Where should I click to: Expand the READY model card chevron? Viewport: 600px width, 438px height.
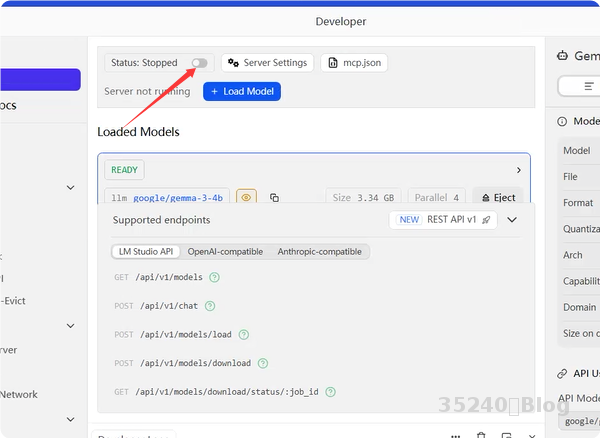tap(518, 170)
